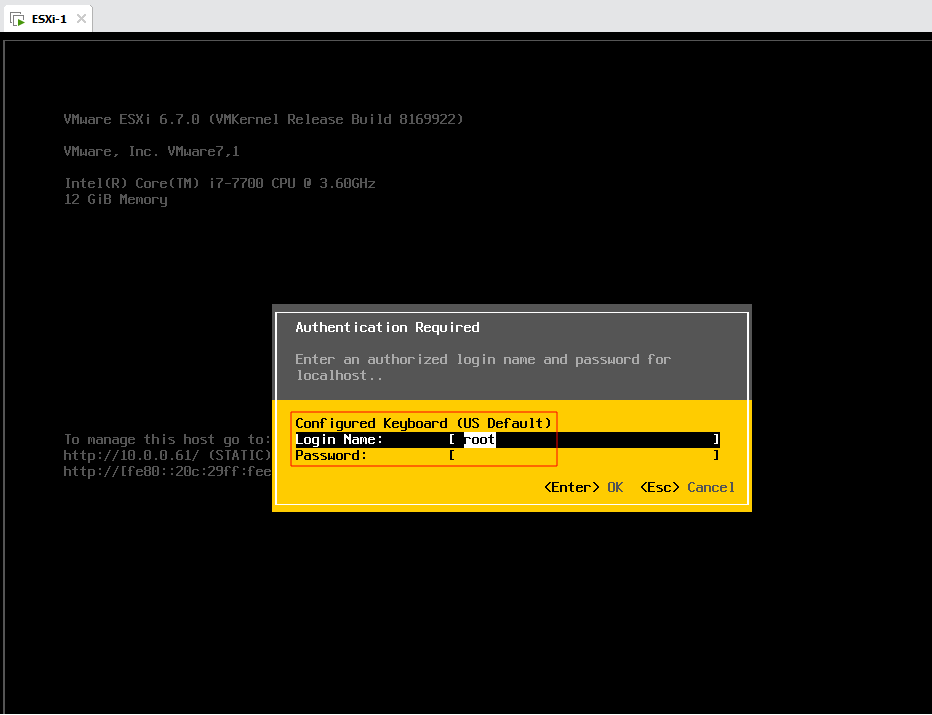Click the IPv6 fe80 management address

click(x=168, y=472)
